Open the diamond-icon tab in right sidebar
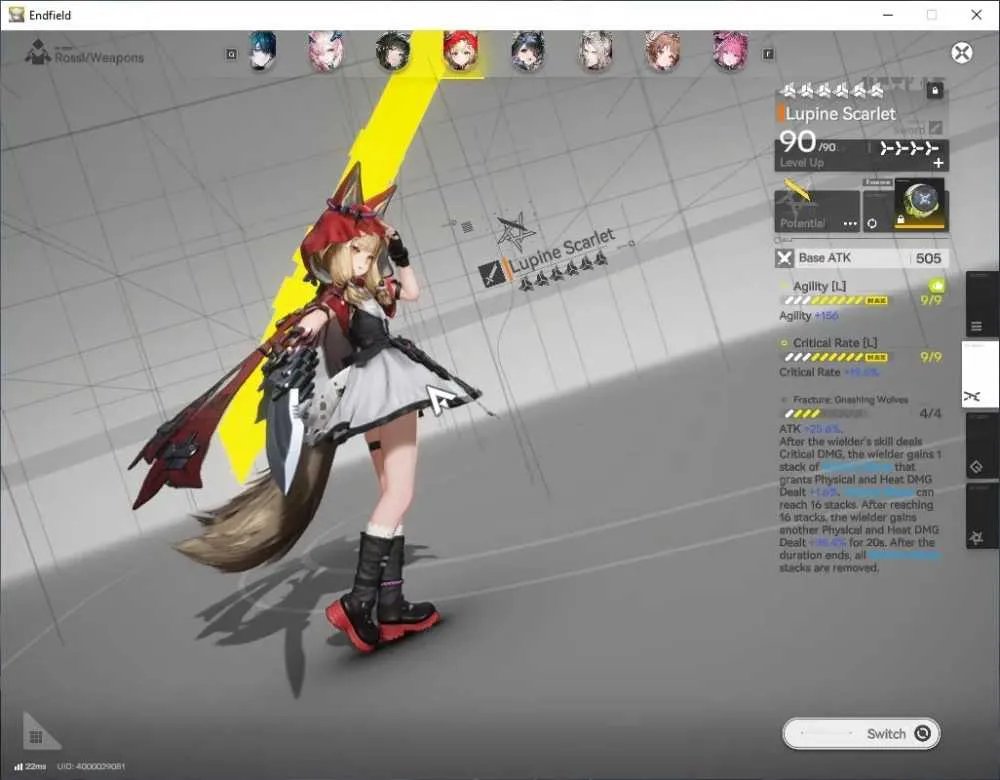Viewport: 1000px width, 780px height. (x=976, y=467)
